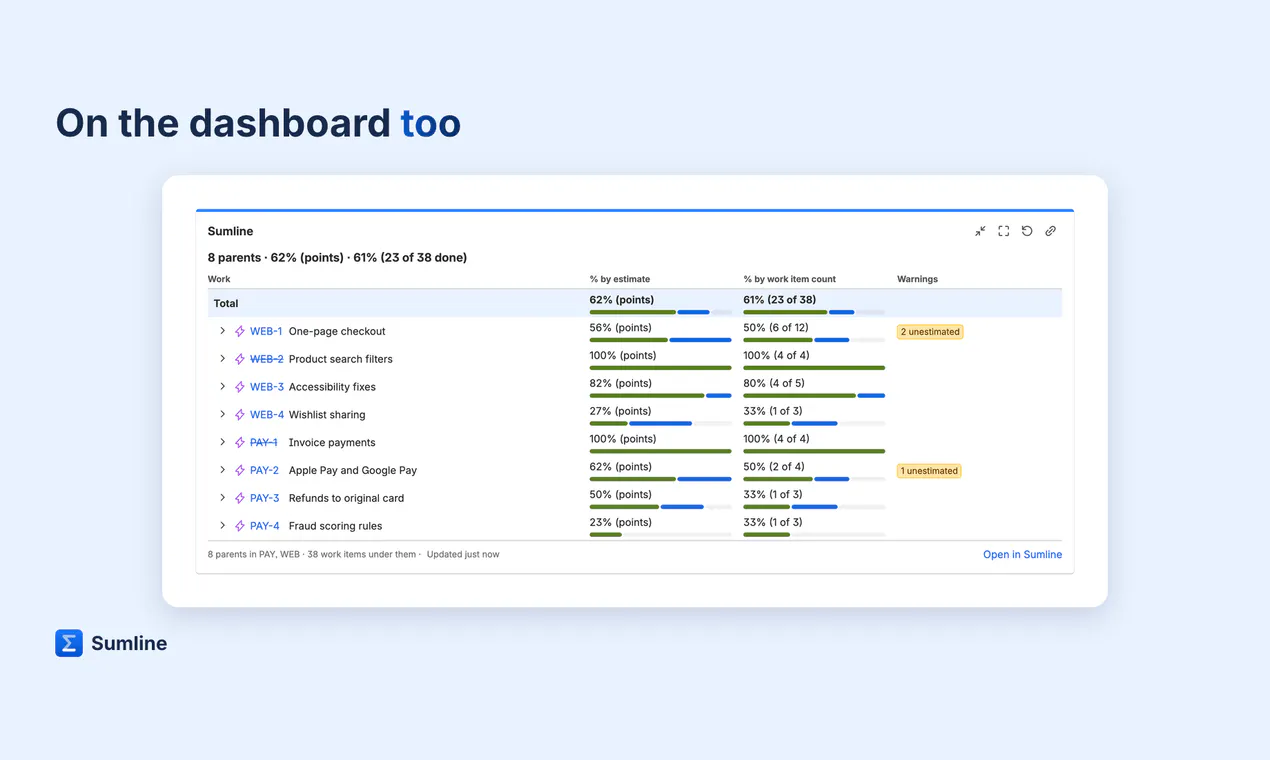Screen dimensions: 1270x760
Task: Open the struck-through WEB-2 issue key
Action: (x=267, y=359)
